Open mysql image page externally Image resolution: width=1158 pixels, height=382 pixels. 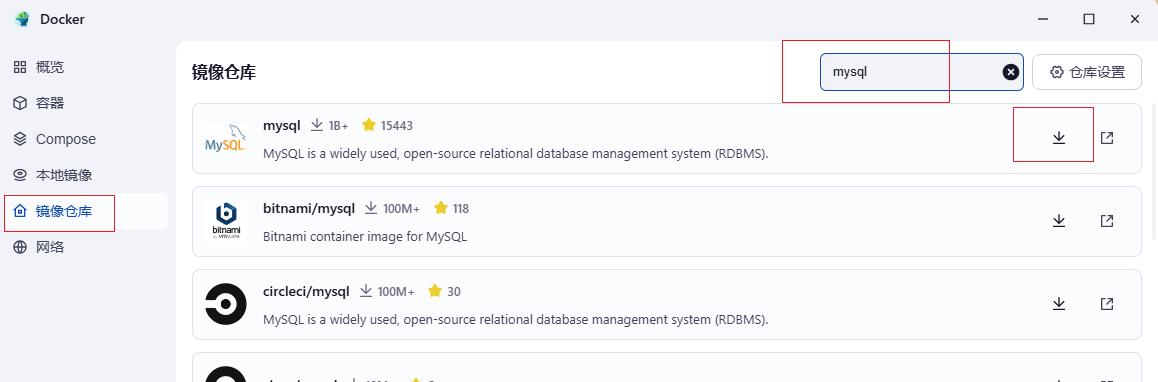(1106, 137)
